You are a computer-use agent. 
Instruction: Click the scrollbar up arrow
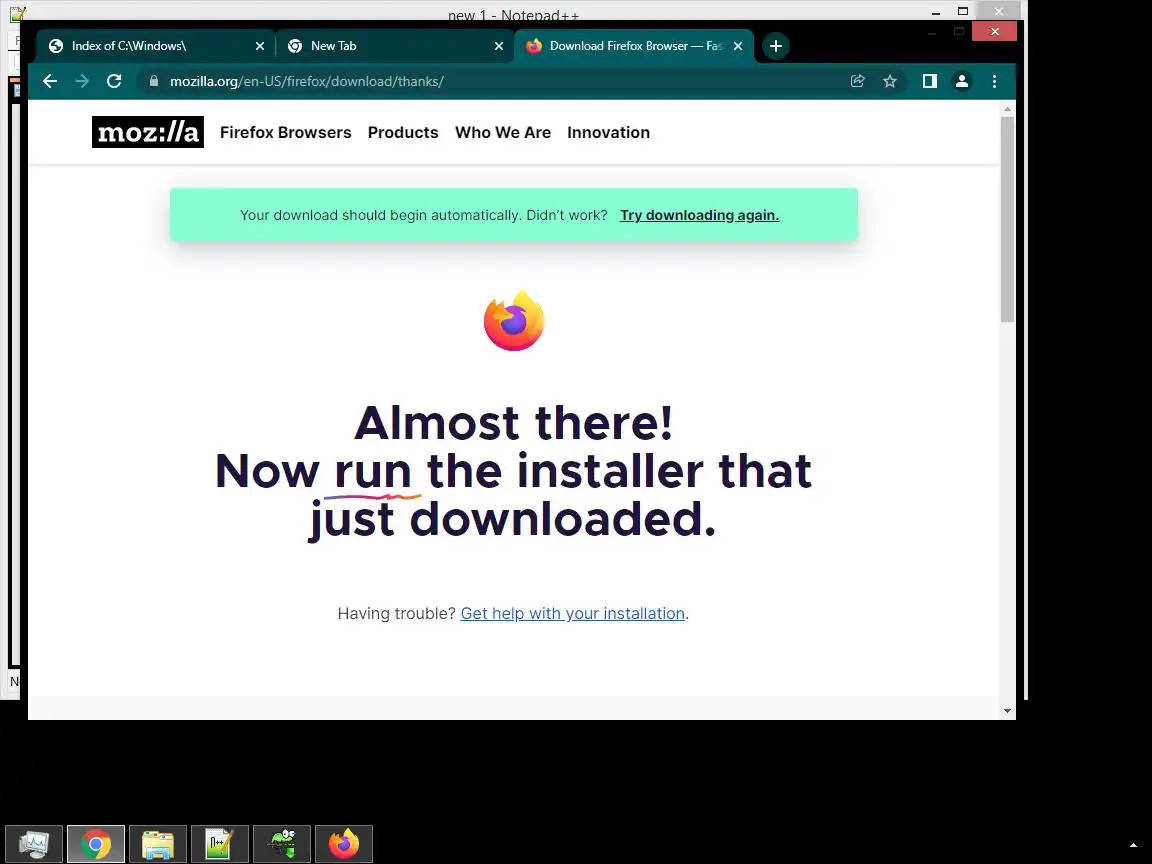click(1007, 109)
